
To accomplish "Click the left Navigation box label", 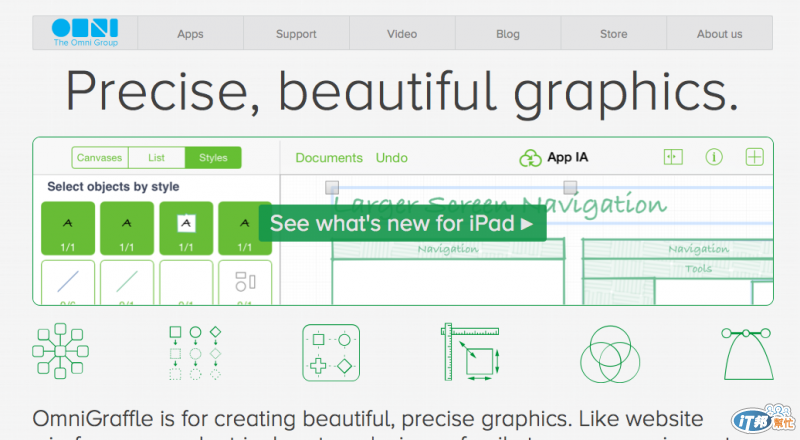I will [x=448, y=249].
